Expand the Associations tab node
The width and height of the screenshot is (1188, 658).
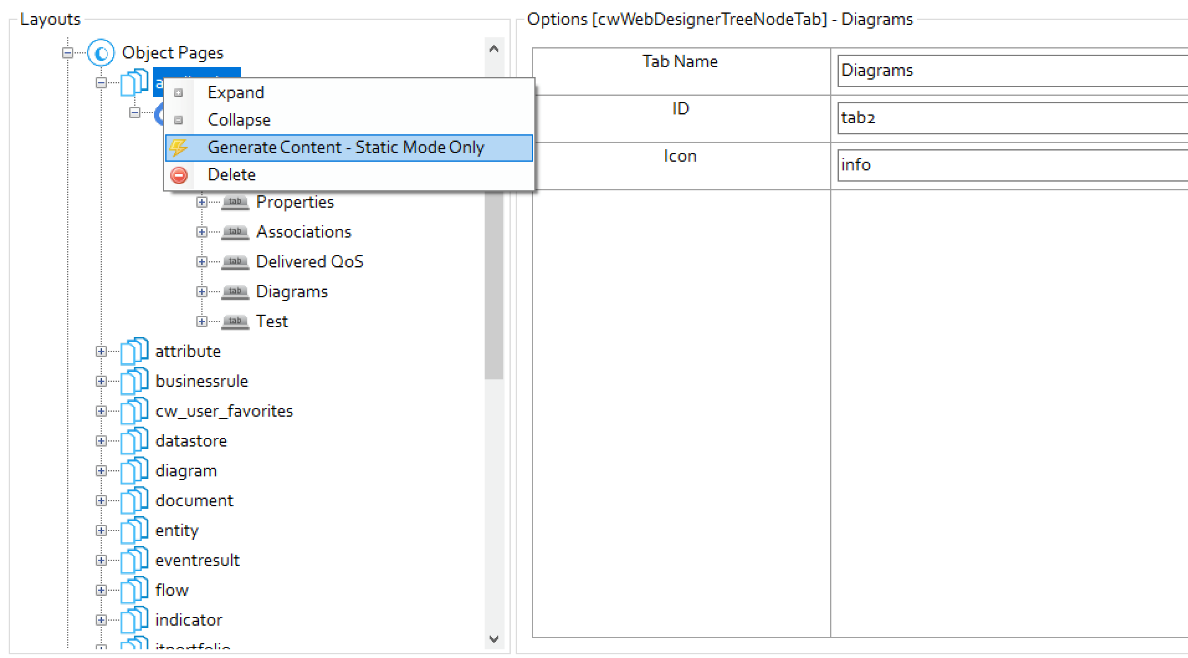coord(202,232)
